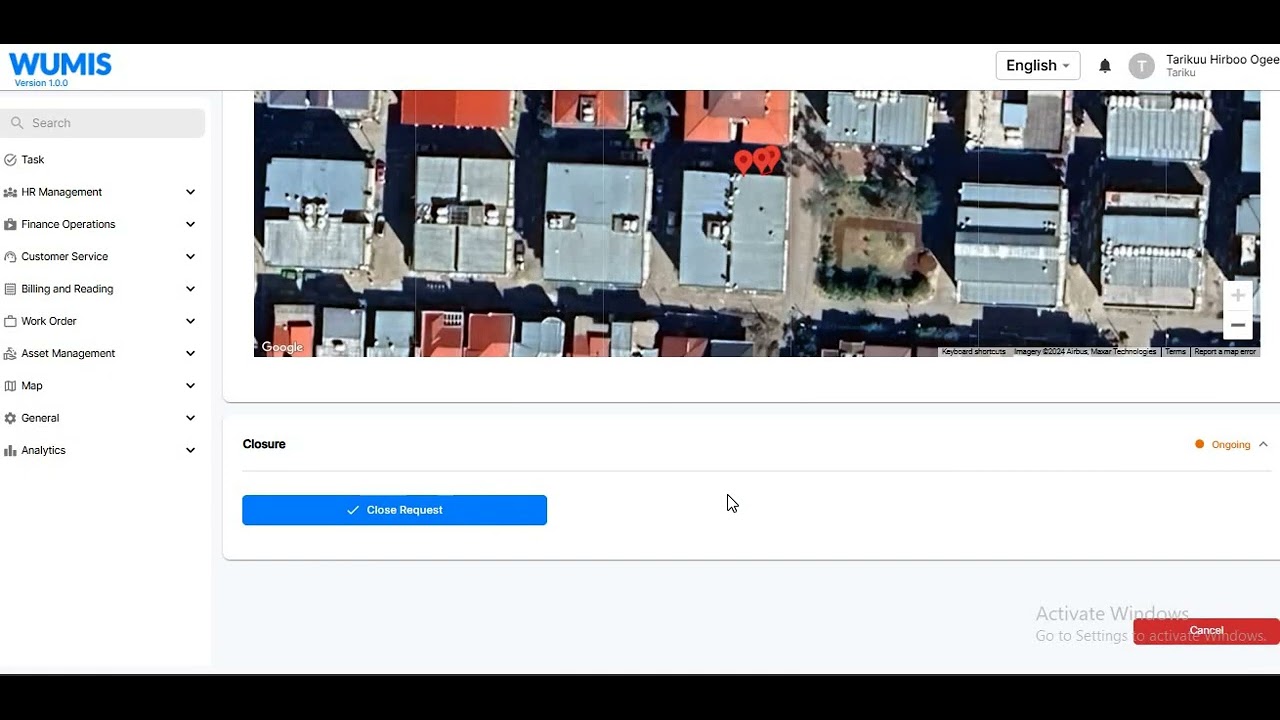Click the Analytics bar chart icon
The image size is (1280, 720).
[11, 450]
